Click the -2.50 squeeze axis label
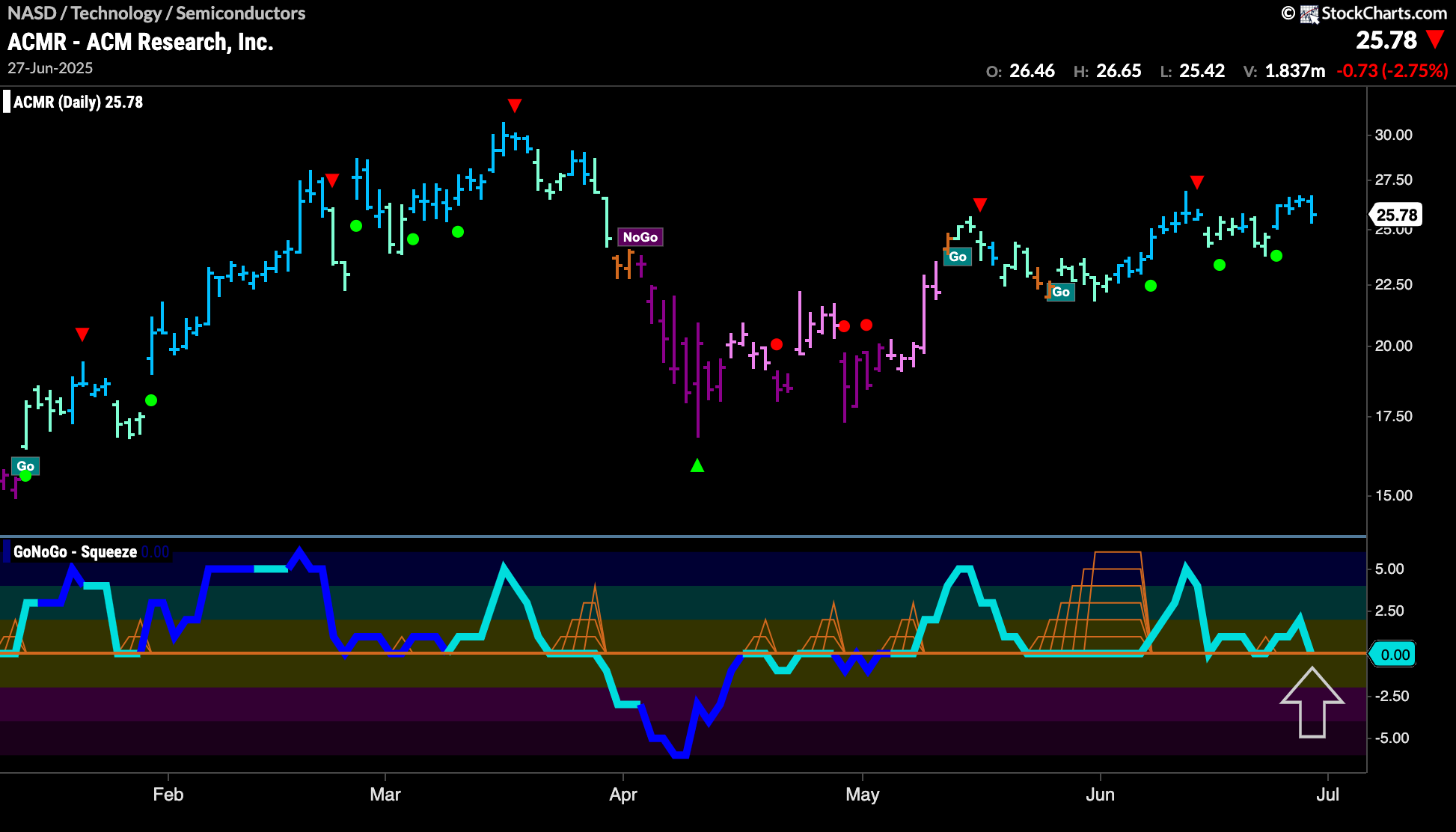 point(1392,697)
